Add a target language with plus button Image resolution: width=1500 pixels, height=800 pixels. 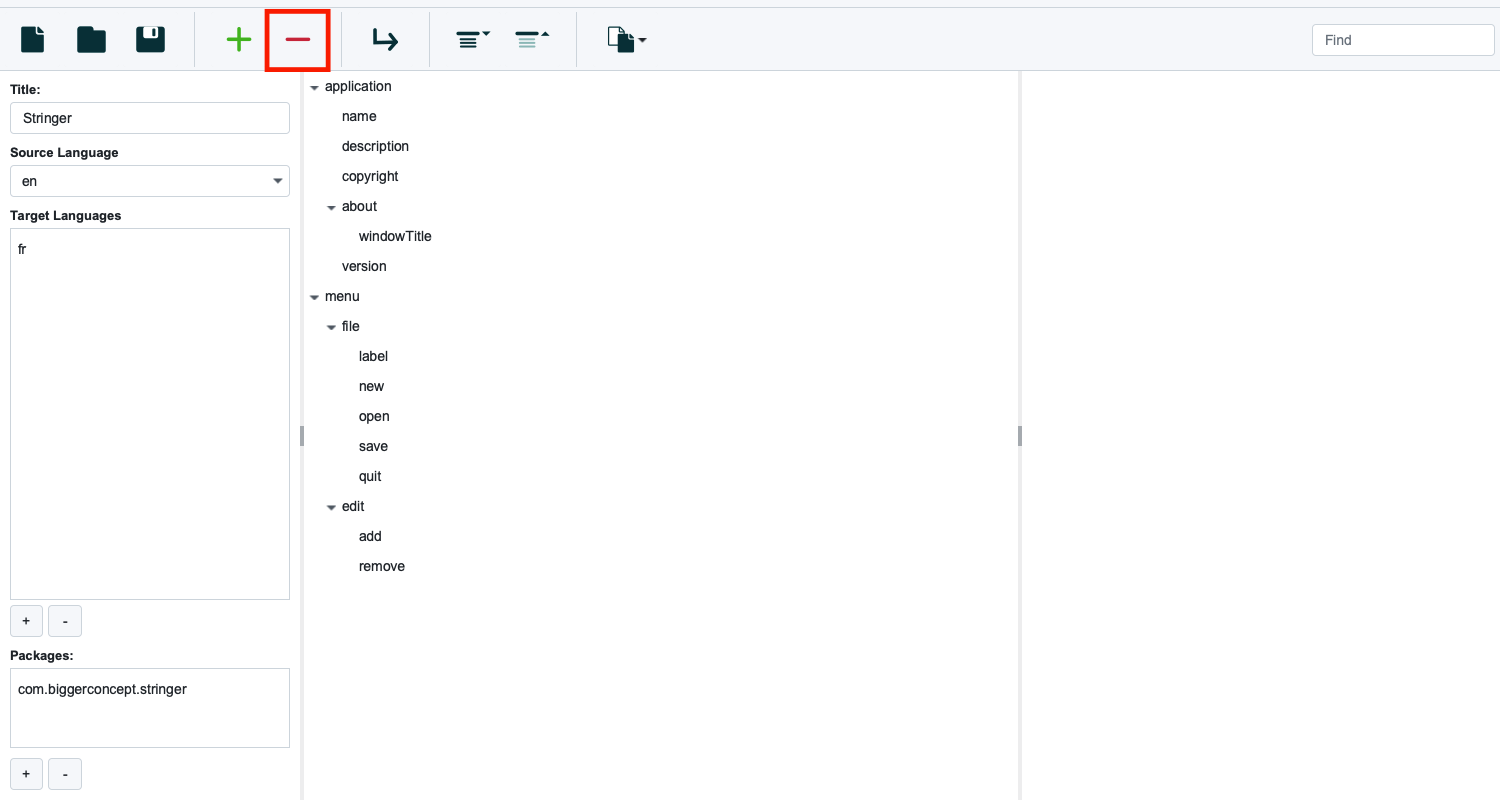pos(26,621)
